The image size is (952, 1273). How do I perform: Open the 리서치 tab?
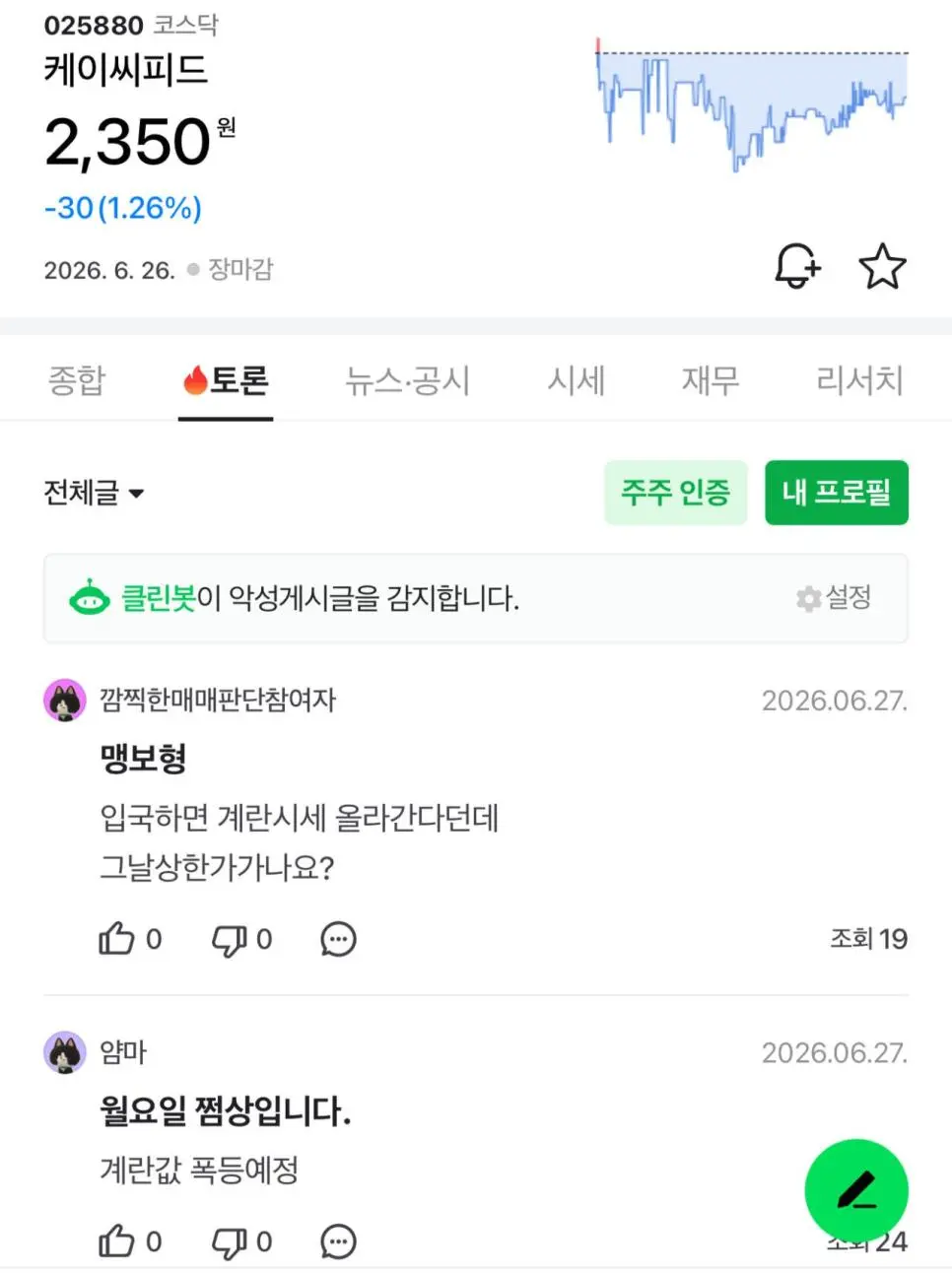[859, 379]
